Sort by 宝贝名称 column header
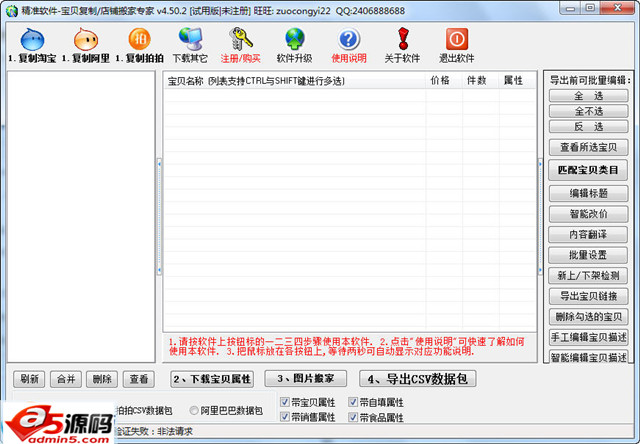This screenshot has height=444, width=640. click(295, 81)
